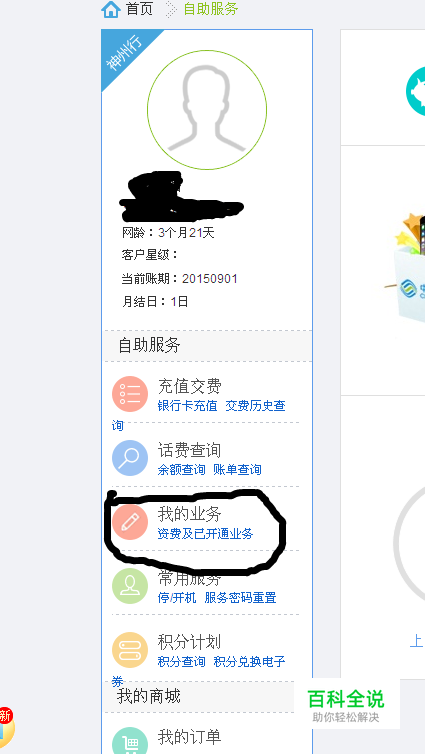Viewport: 425px width, 754px height.
Task: Select the 我的业务 pencil icon
Action: 130,522
